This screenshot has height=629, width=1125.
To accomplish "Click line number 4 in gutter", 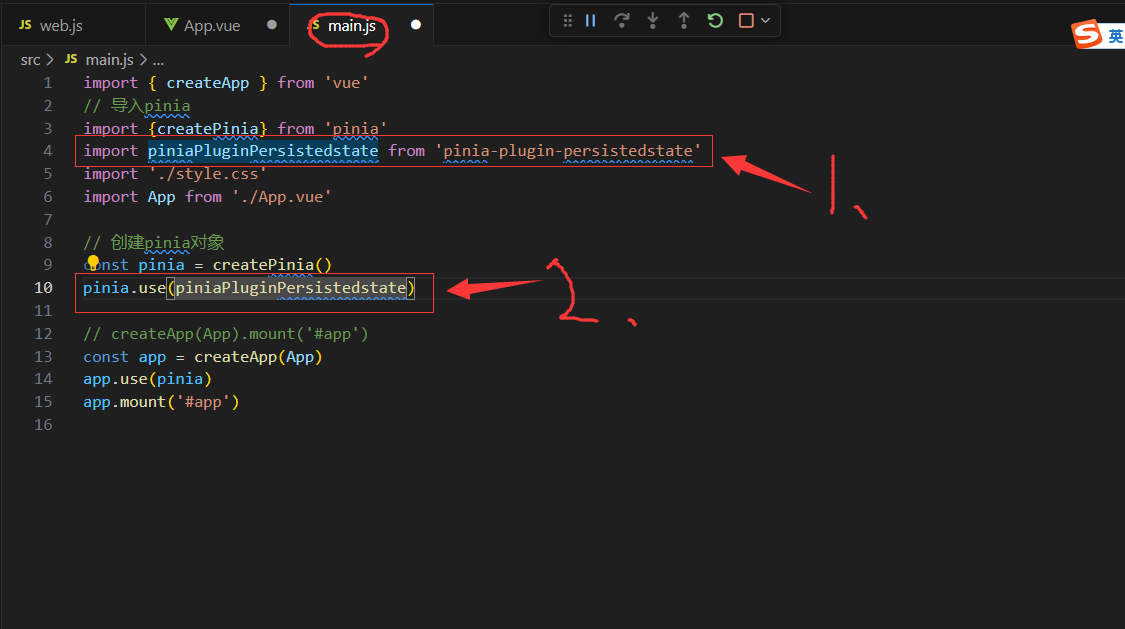I will tap(47, 151).
